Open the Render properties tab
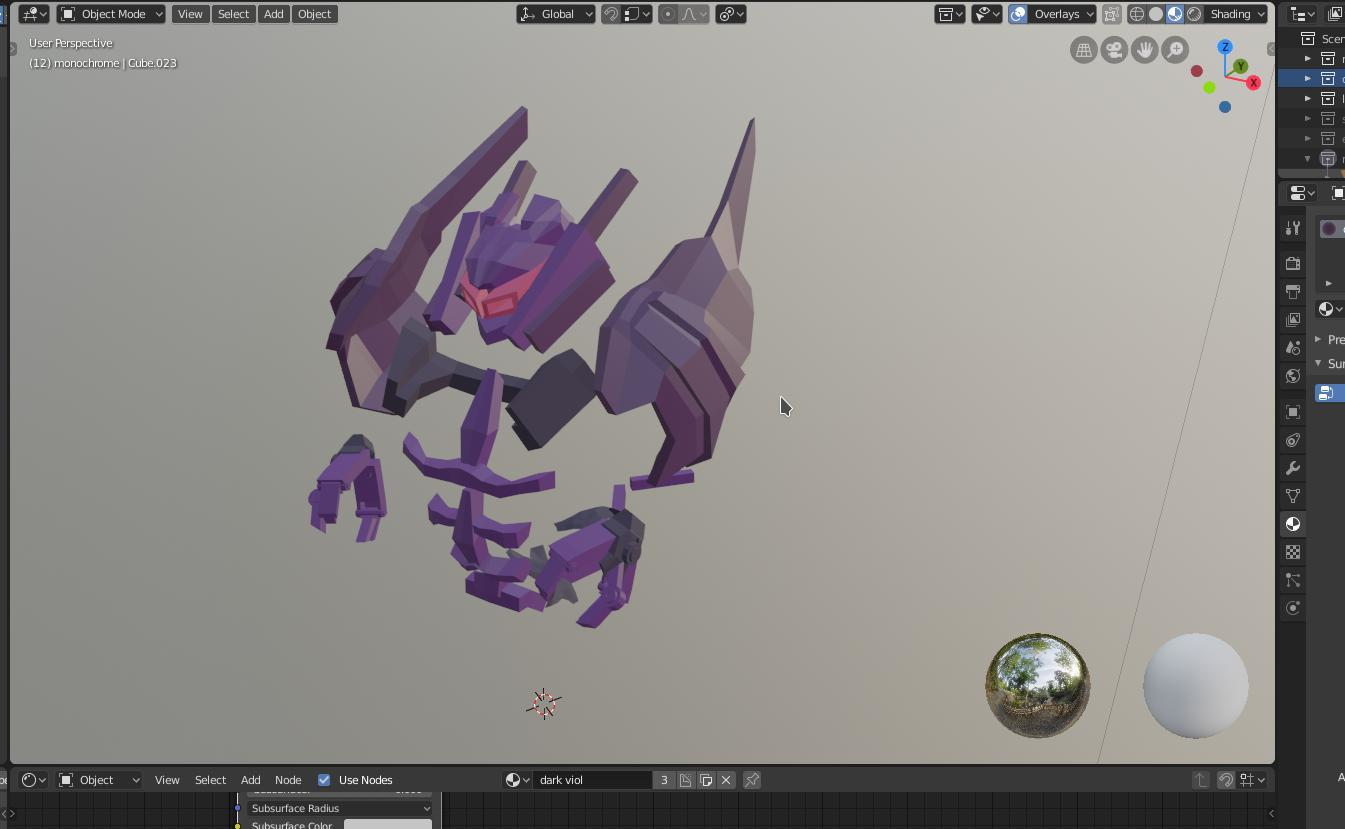This screenshot has height=829, width=1345. pyautogui.click(x=1293, y=264)
